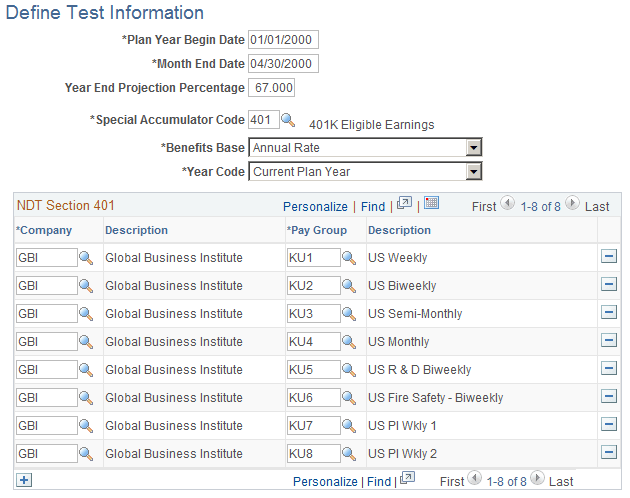
Task: Remove the US Monthly row
Action: tap(608, 341)
